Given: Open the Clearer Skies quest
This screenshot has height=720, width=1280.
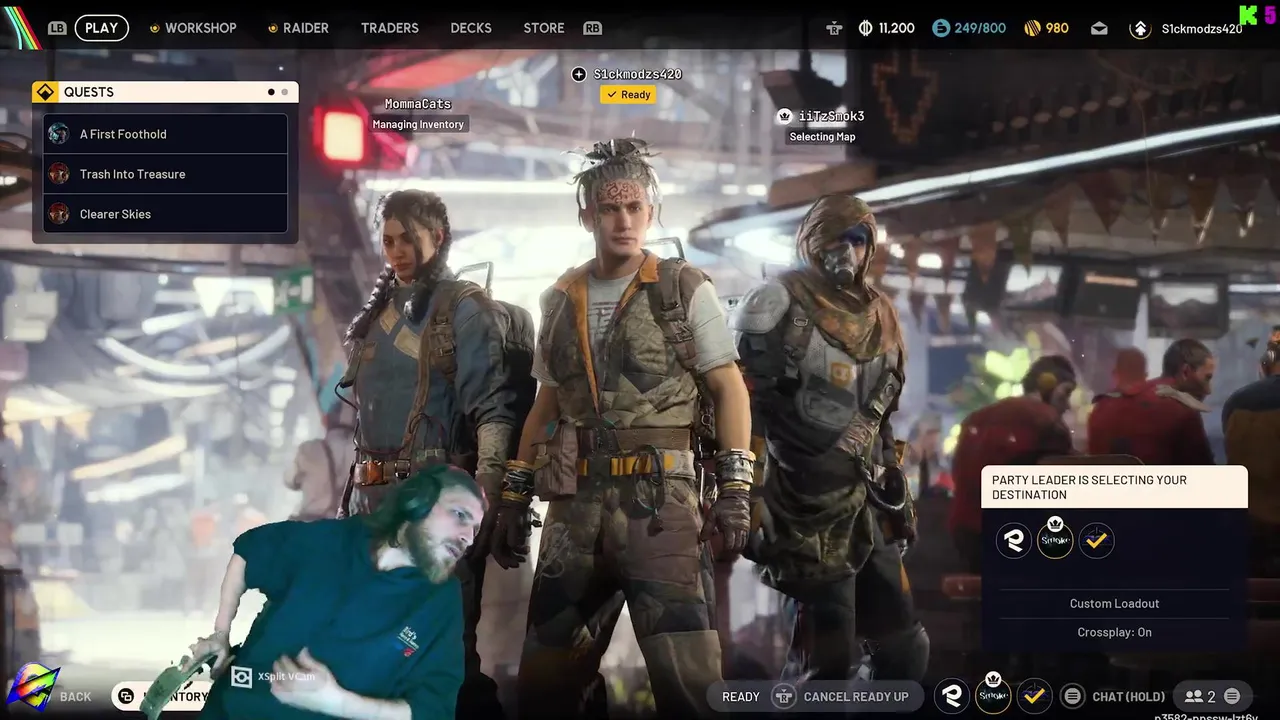Looking at the screenshot, I should (x=165, y=214).
